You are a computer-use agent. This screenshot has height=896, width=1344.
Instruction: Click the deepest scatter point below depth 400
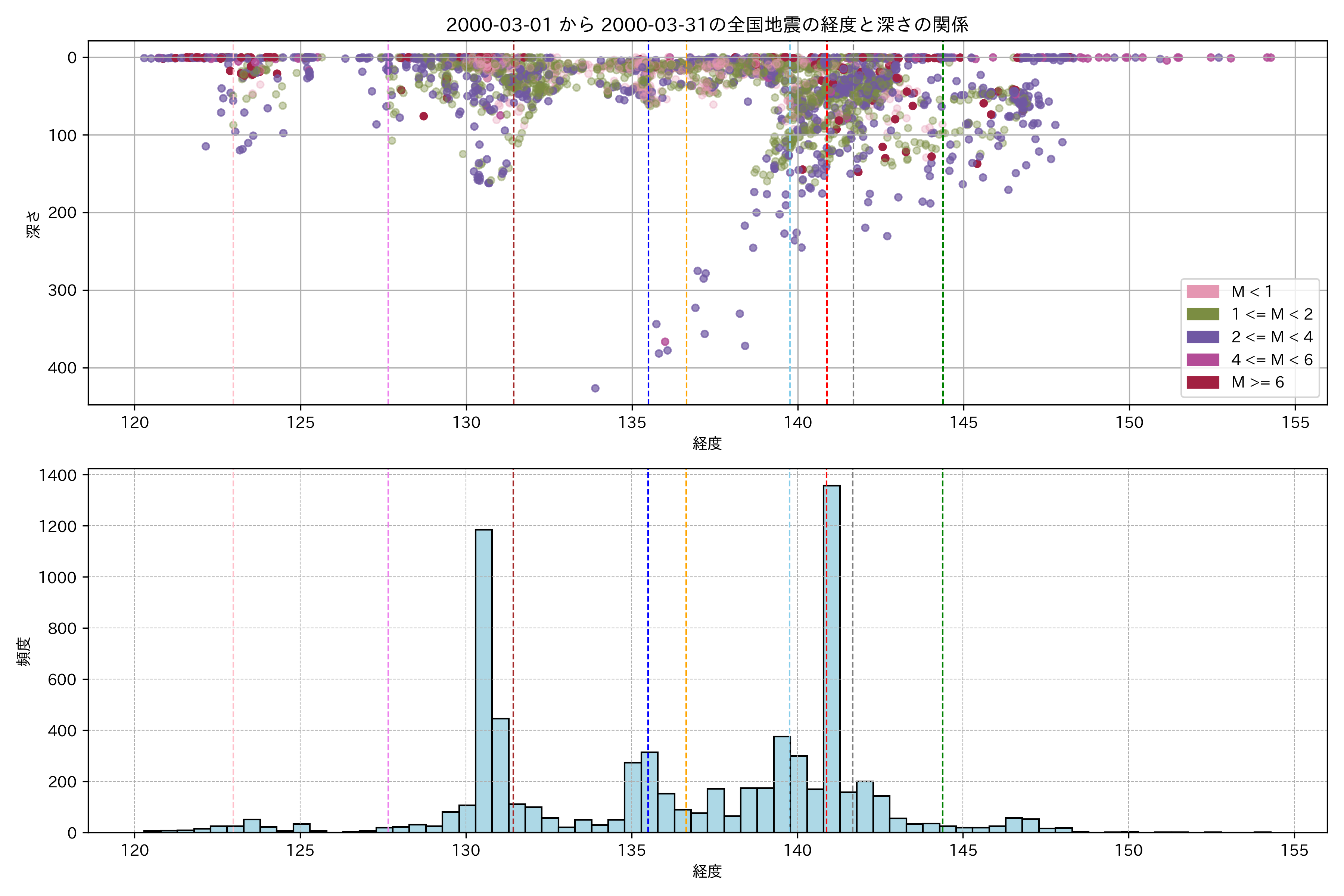(595, 389)
